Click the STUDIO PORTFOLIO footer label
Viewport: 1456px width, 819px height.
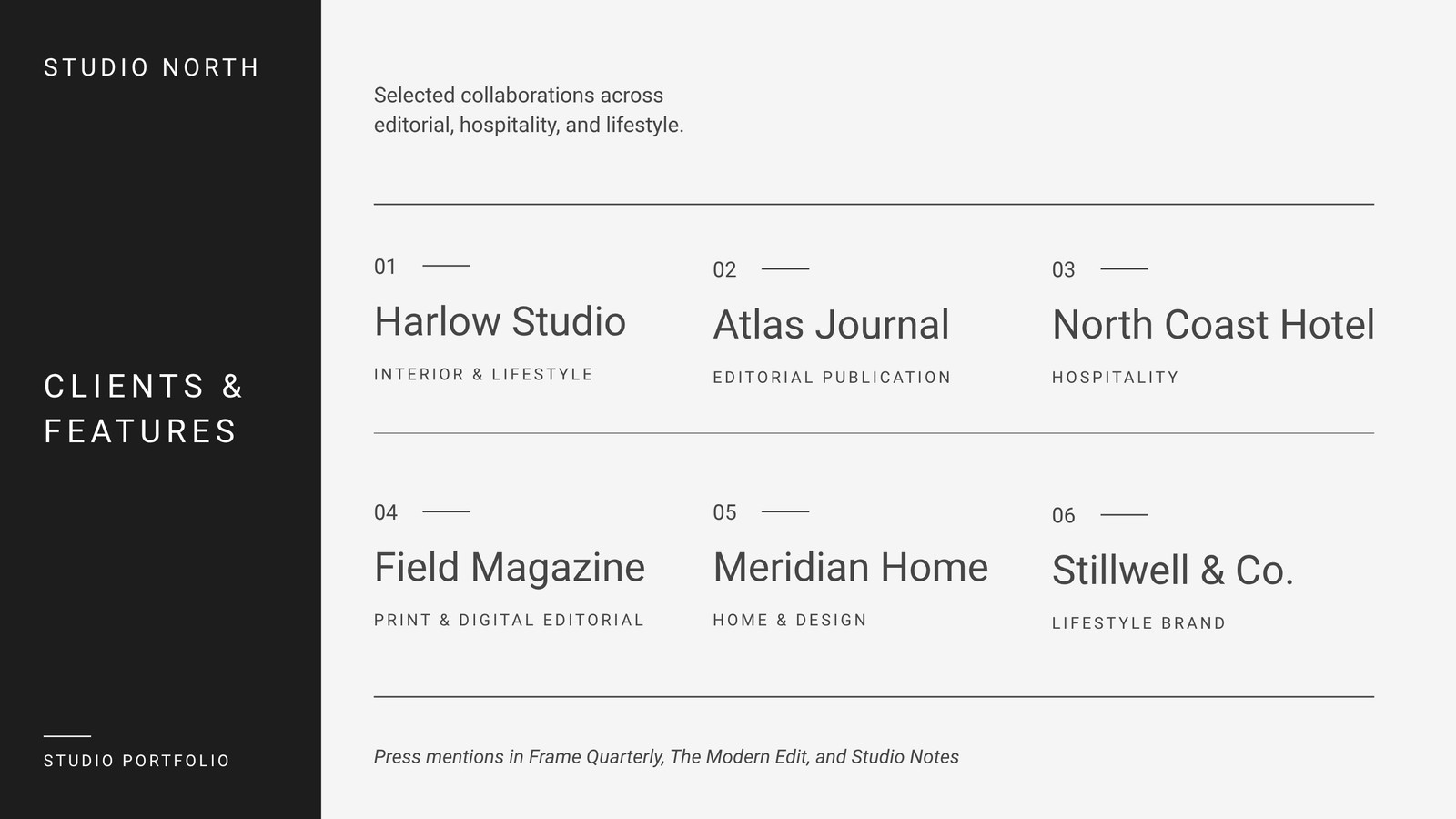136,761
